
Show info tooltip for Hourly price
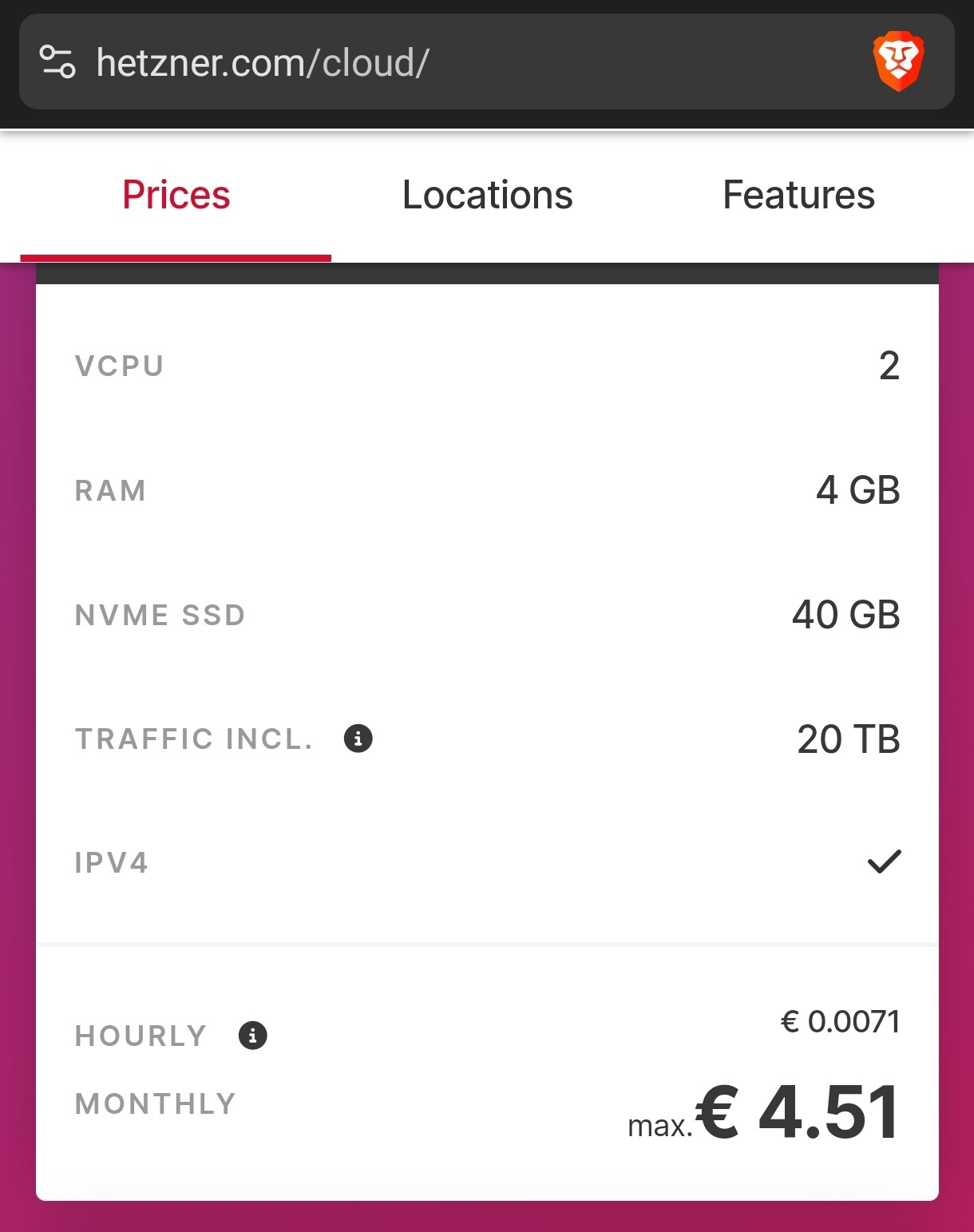point(252,1036)
